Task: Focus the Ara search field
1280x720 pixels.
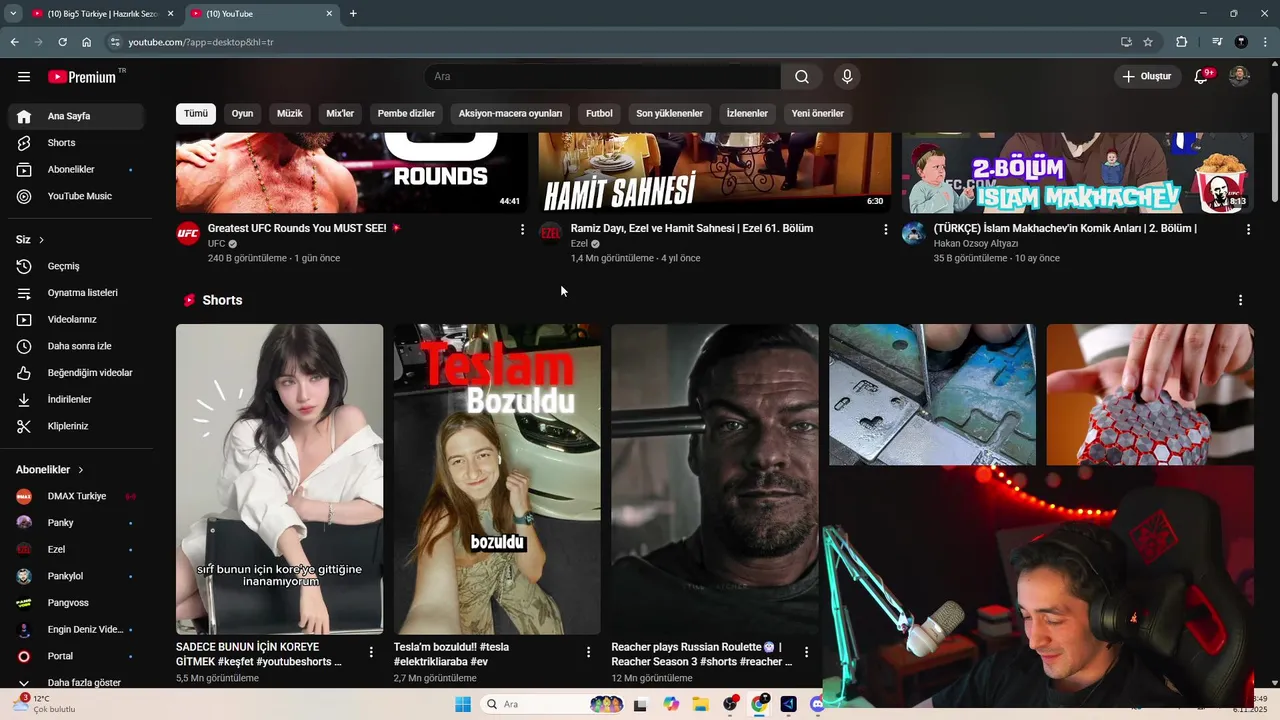Action: pyautogui.click(x=603, y=77)
